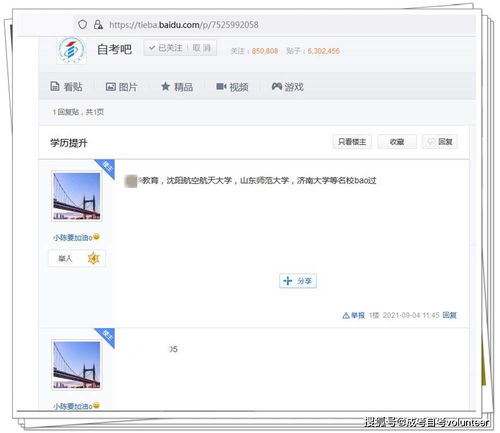Click the first post's bridge avatar
Image resolution: width=500 pixels, height=433 pixels.
[x=77, y=196]
